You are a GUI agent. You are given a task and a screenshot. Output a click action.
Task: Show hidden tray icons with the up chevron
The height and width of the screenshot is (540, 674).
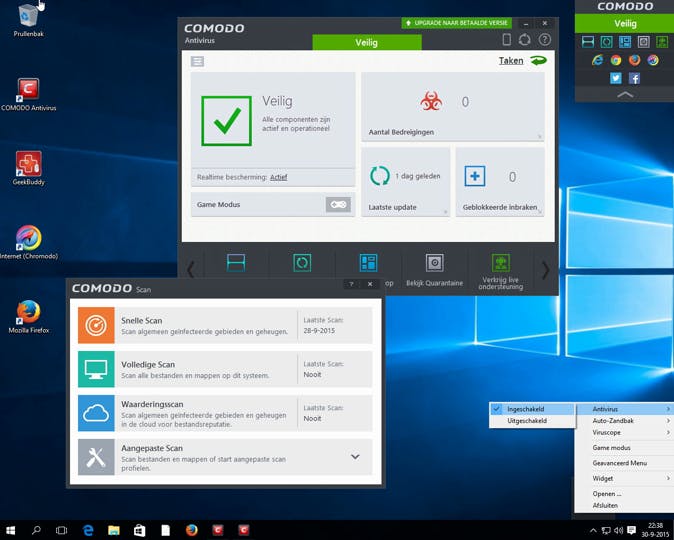[x=593, y=530]
